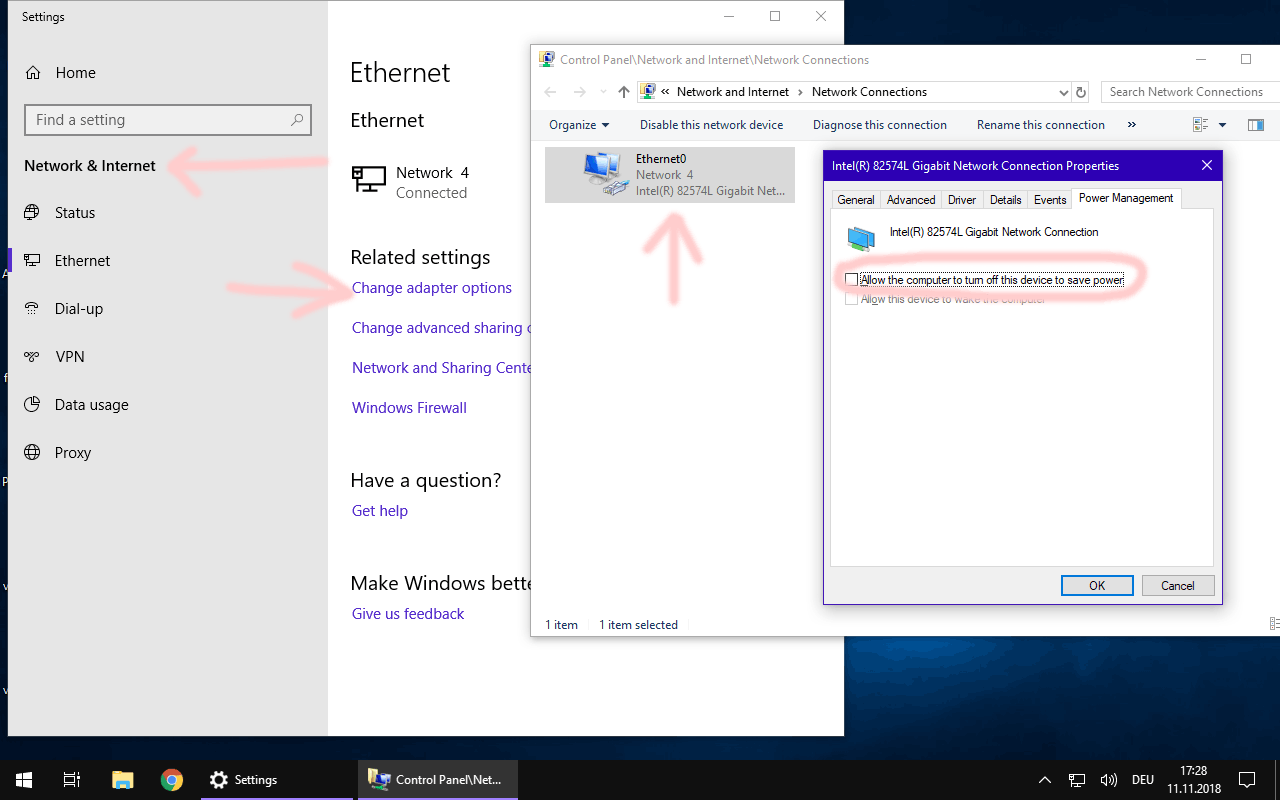Viewport: 1280px width, 800px height.
Task: Open the VPN settings icon
Action: click(33, 357)
